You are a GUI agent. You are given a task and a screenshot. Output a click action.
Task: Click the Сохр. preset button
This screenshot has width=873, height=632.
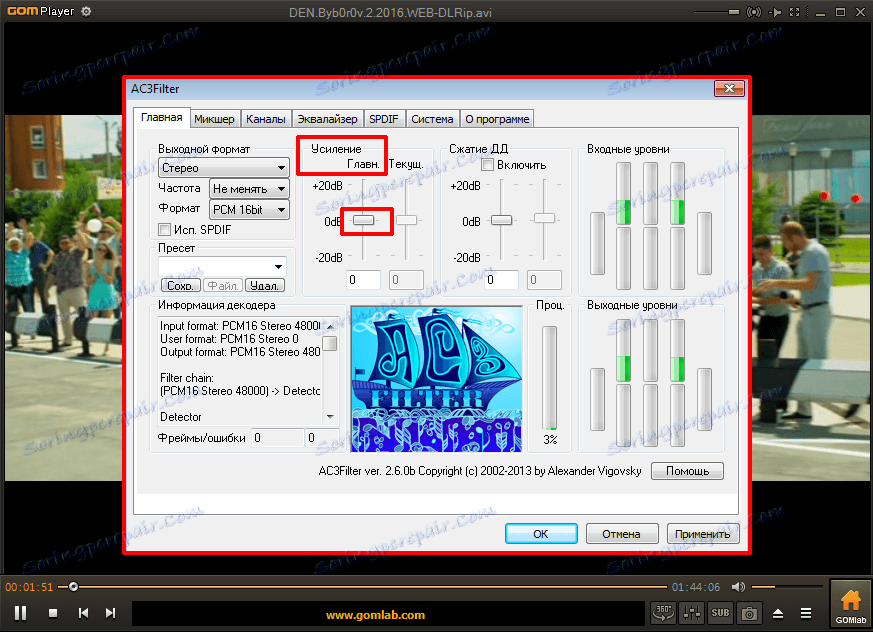coord(180,285)
